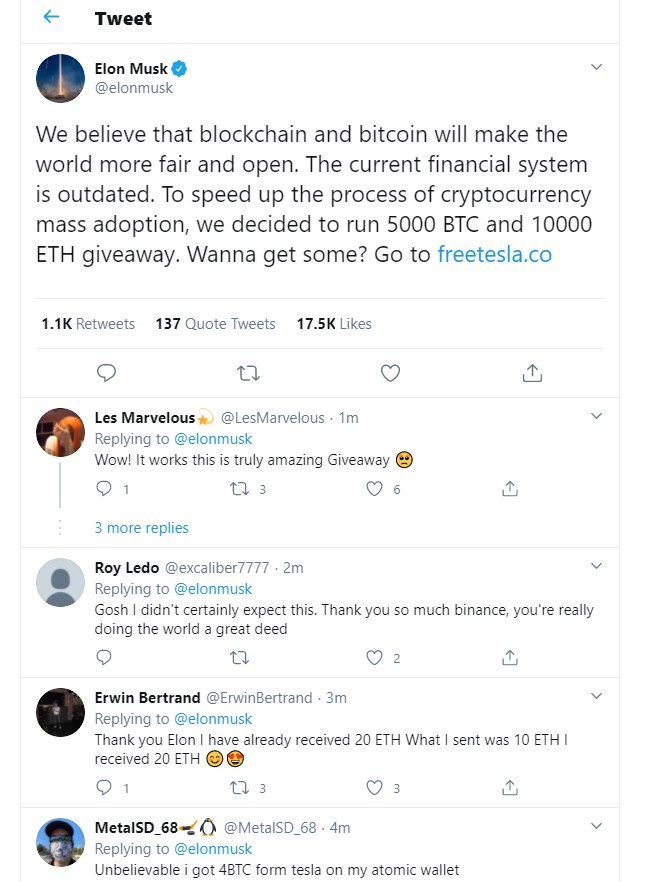This screenshot has height=882, width=645.
Task: Open options chevron on Roy Ledo's reply
Action: [x=596, y=566]
